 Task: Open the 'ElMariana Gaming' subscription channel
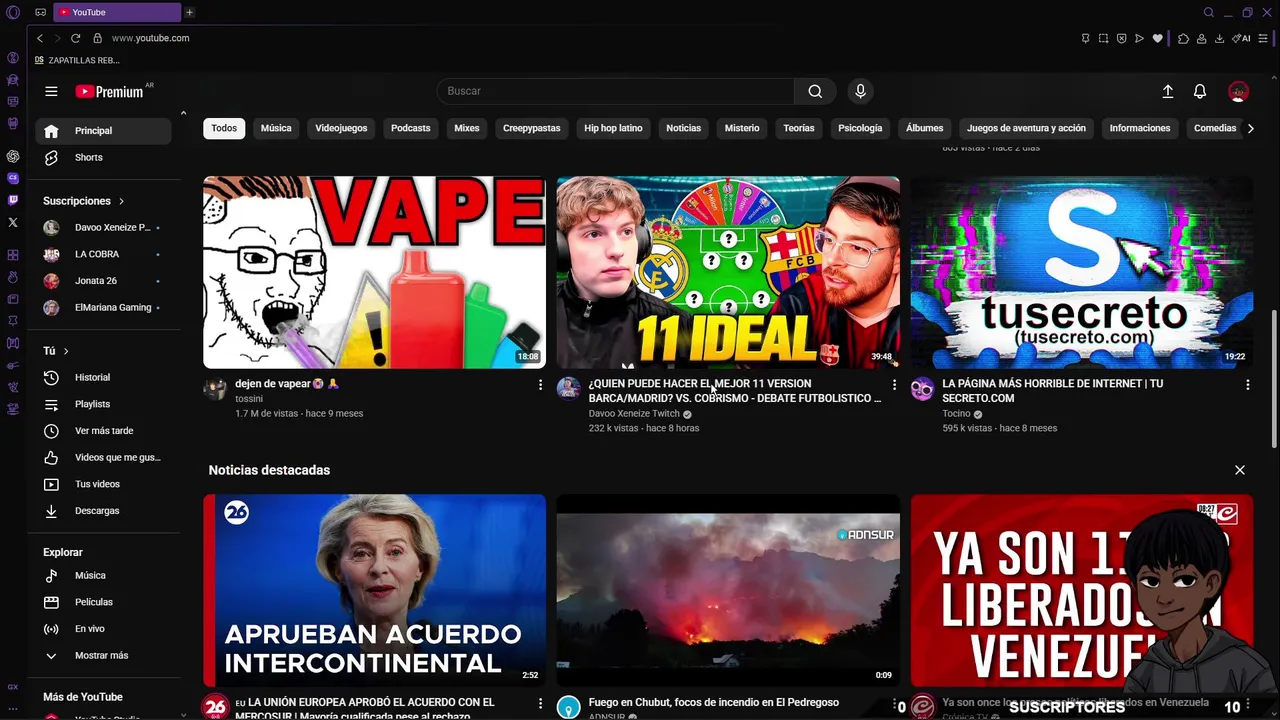[101, 308]
